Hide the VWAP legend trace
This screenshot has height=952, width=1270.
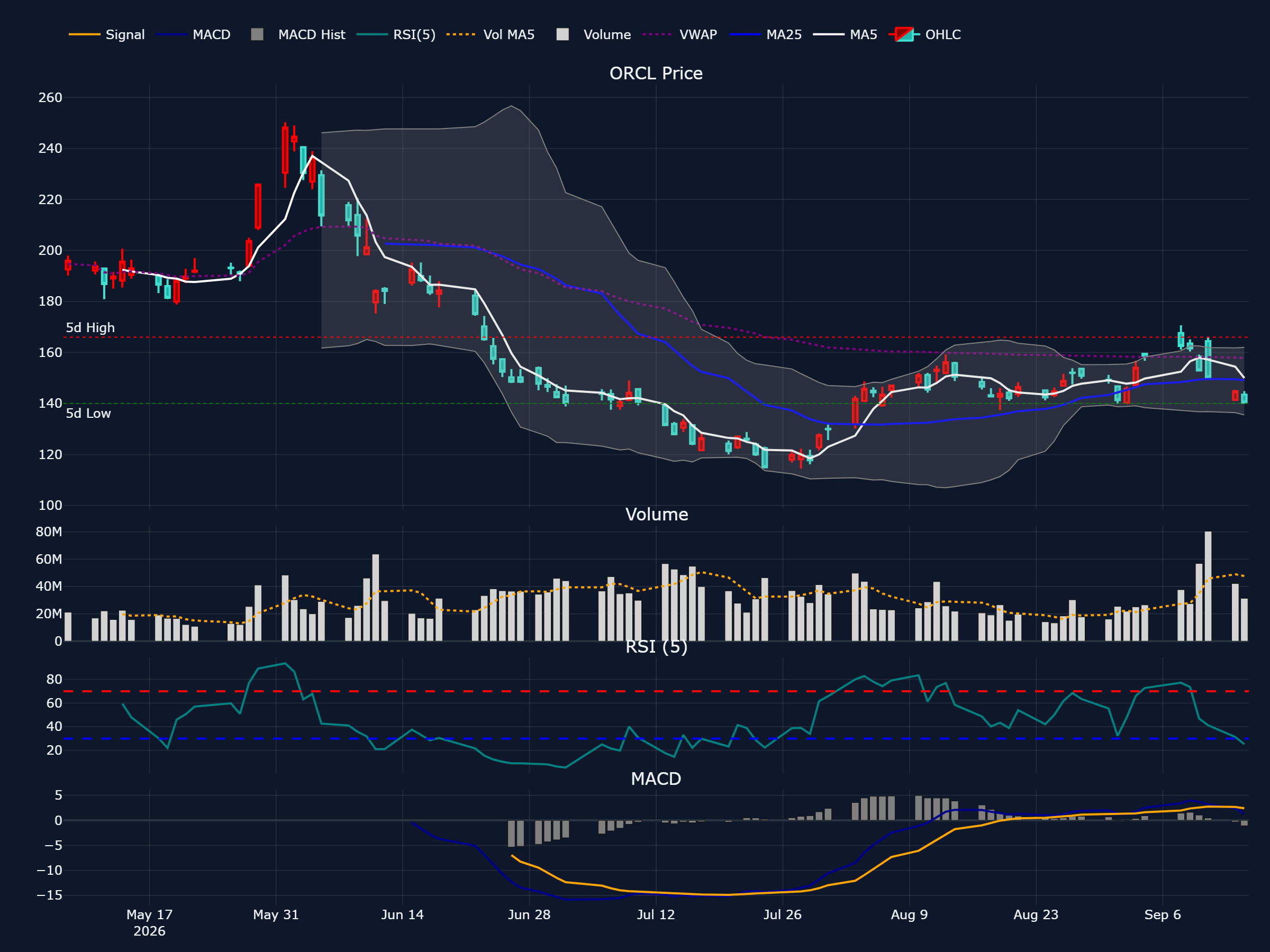[x=680, y=34]
